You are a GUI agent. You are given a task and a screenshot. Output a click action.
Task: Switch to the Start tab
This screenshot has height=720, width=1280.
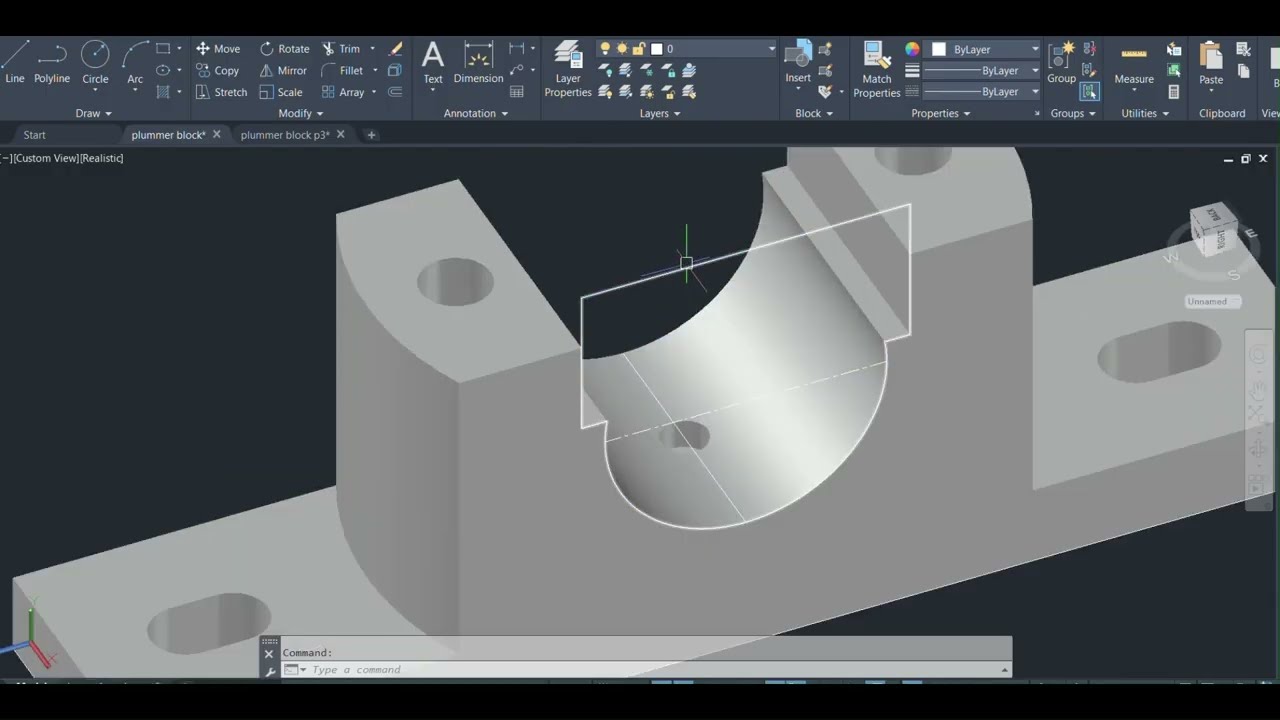coord(34,134)
